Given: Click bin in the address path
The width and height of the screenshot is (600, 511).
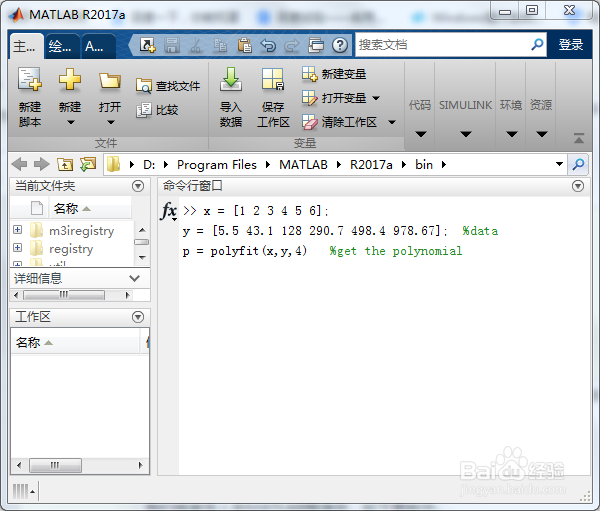Looking at the screenshot, I should [x=424, y=165].
